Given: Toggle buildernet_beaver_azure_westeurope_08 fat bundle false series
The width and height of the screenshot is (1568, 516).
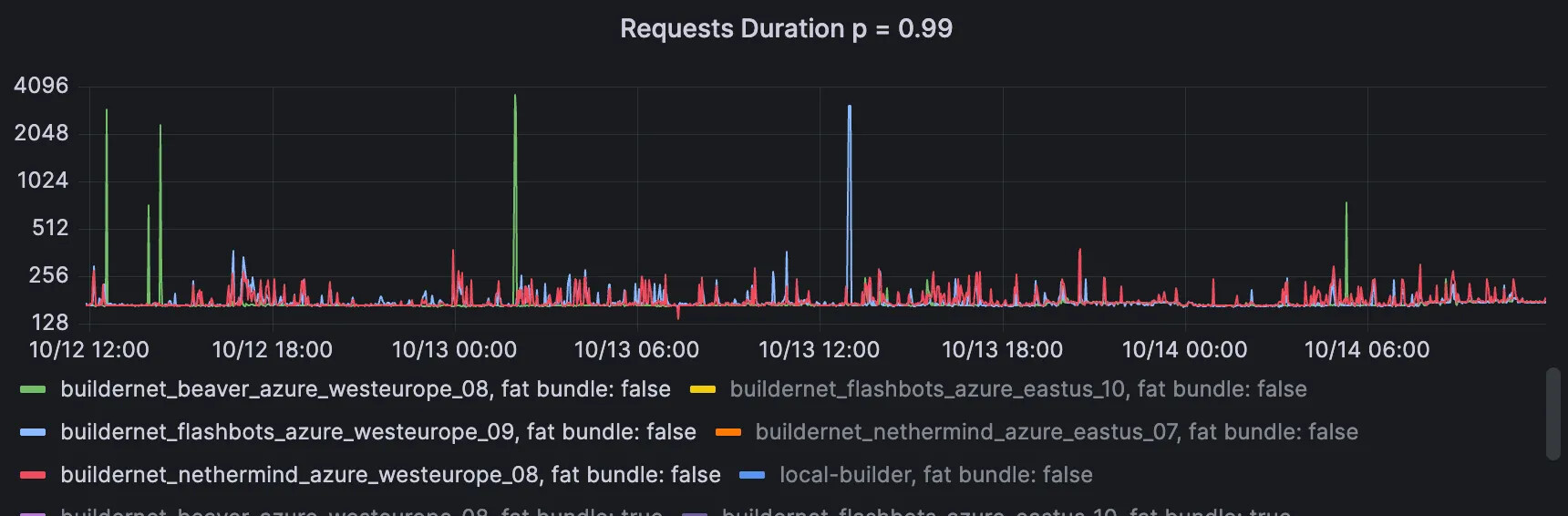Looking at the screenshot, I should coord(365,389).
